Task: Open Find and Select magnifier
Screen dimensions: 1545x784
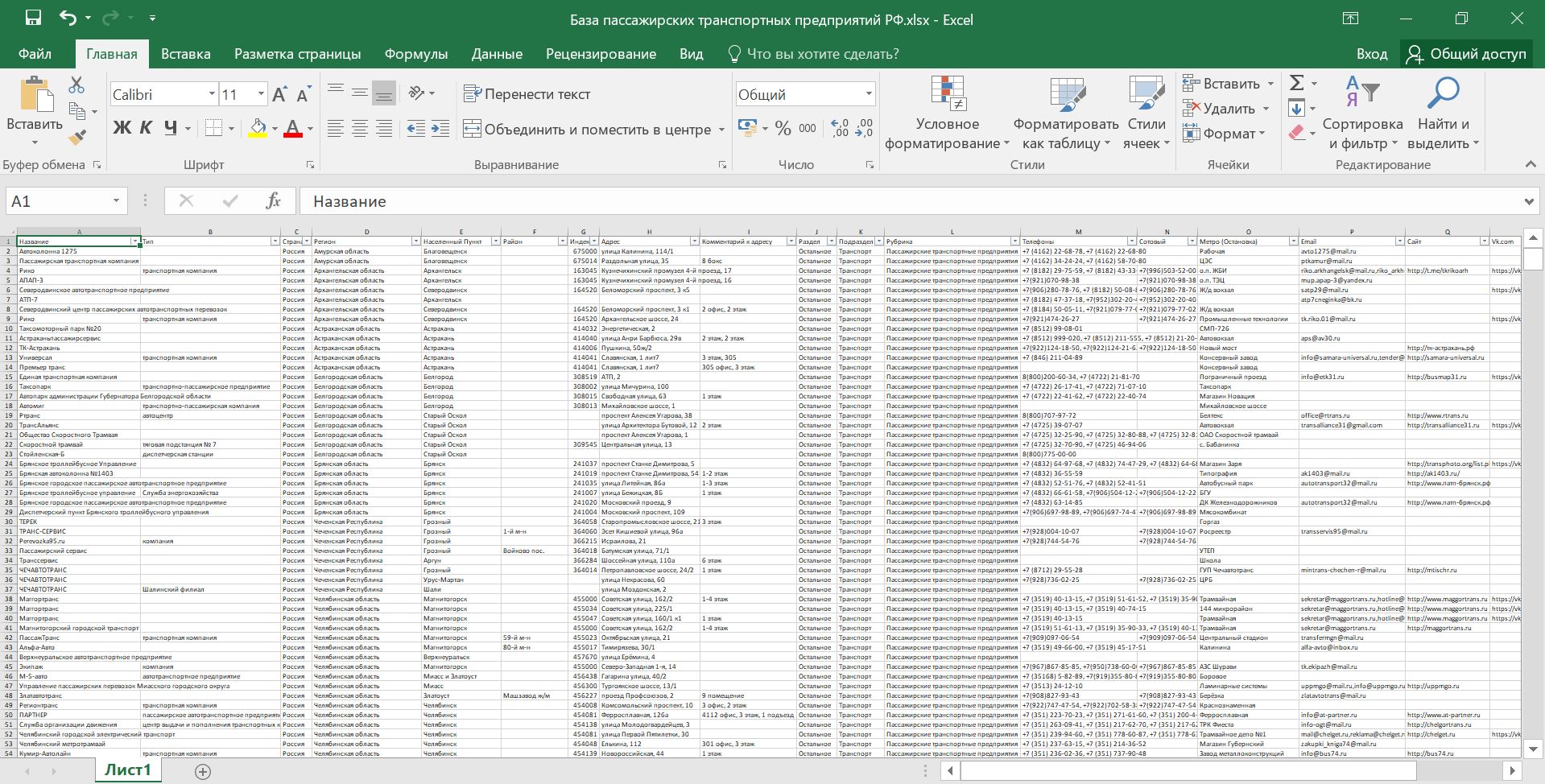Action: [1442, 113]
